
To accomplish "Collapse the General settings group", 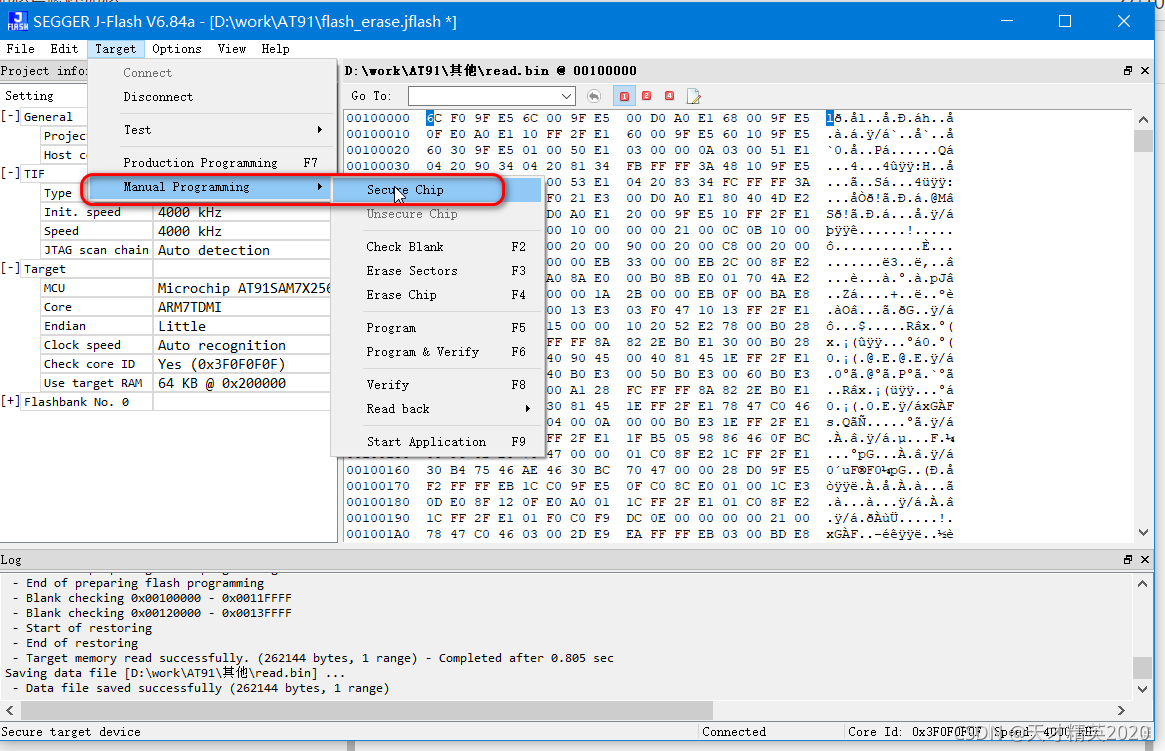I will click(x=10, y=116).
